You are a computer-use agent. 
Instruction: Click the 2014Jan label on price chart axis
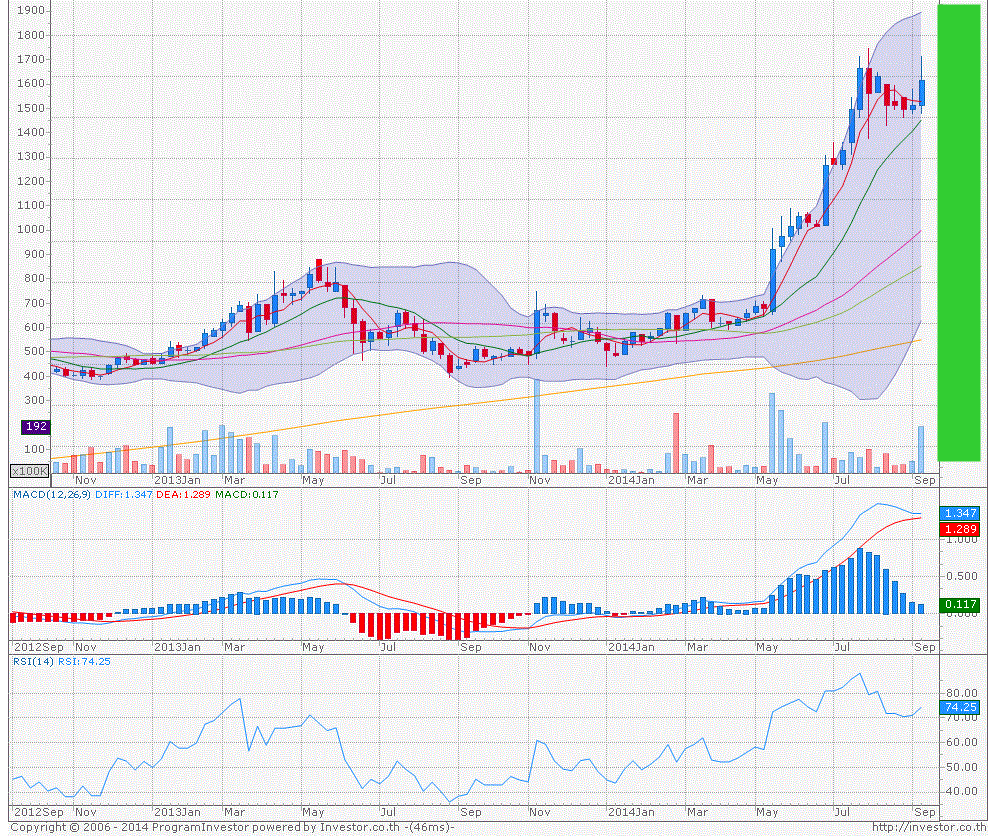pyautogui.click(x=631, y=480)
